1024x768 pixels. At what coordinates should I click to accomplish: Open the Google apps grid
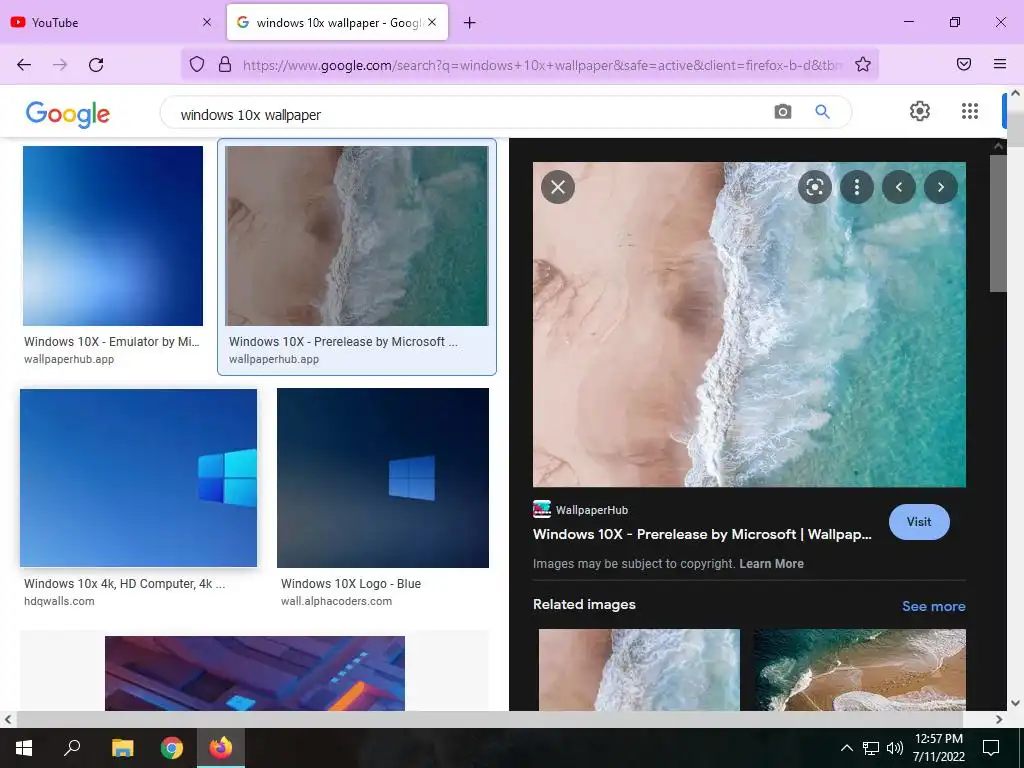(970, 111)
